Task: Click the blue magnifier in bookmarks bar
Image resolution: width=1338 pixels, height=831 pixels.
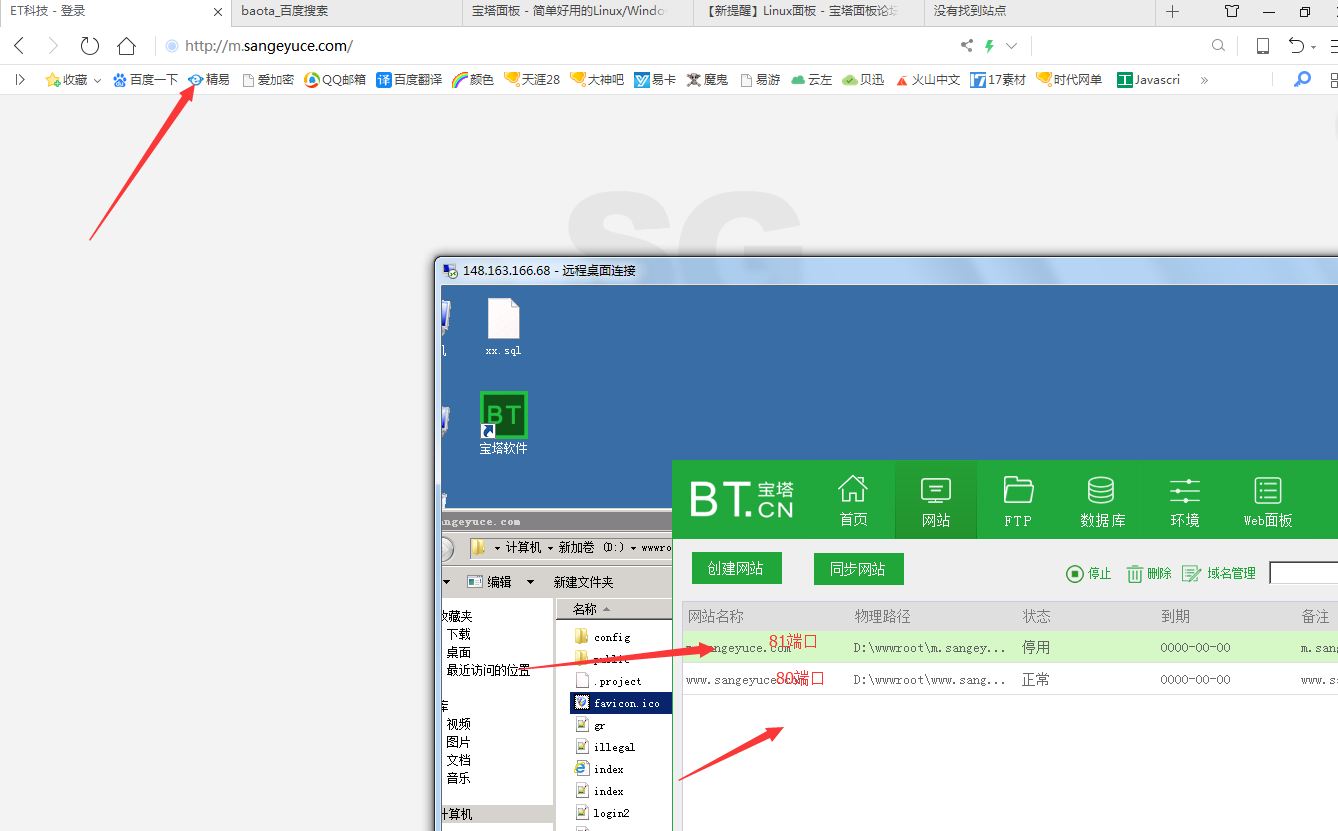Action: pyautogui.click(x=1302, y=80)
